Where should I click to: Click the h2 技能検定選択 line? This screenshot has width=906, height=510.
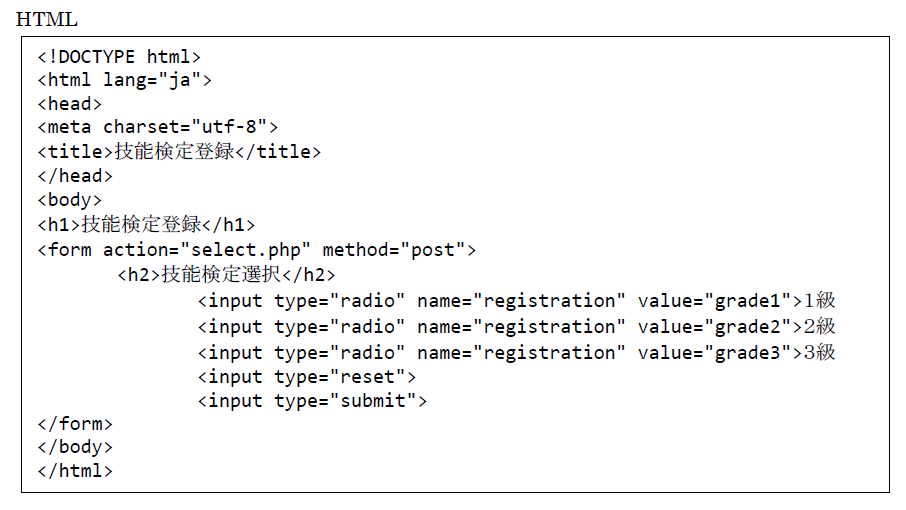[226, 274]
